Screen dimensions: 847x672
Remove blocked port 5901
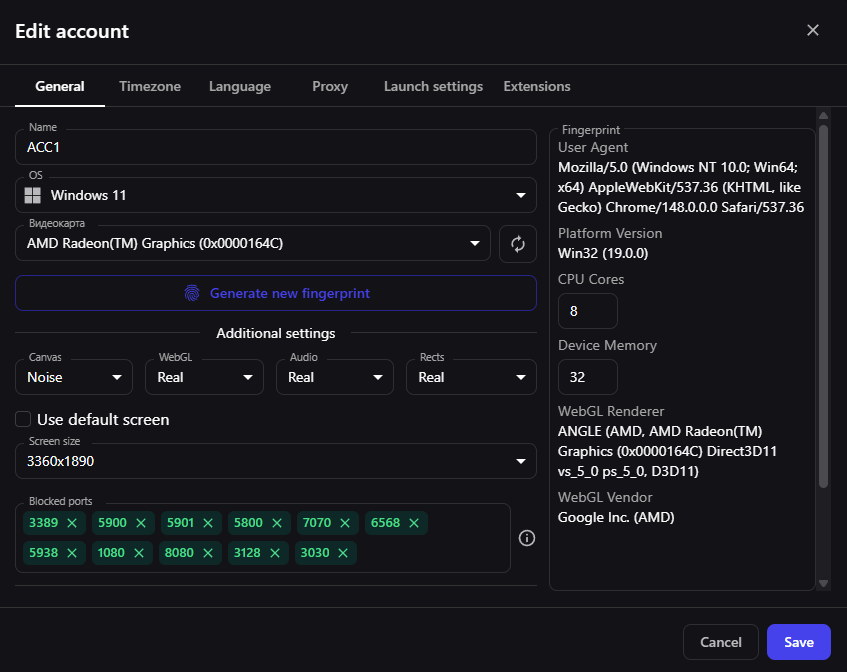208,523
